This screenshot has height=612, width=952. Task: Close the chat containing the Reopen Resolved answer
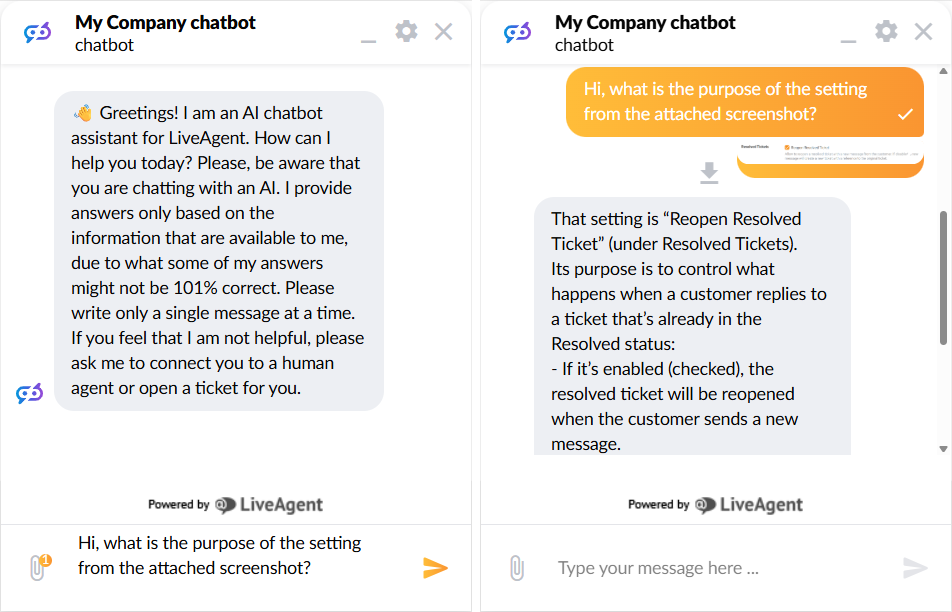click(924, 32)
